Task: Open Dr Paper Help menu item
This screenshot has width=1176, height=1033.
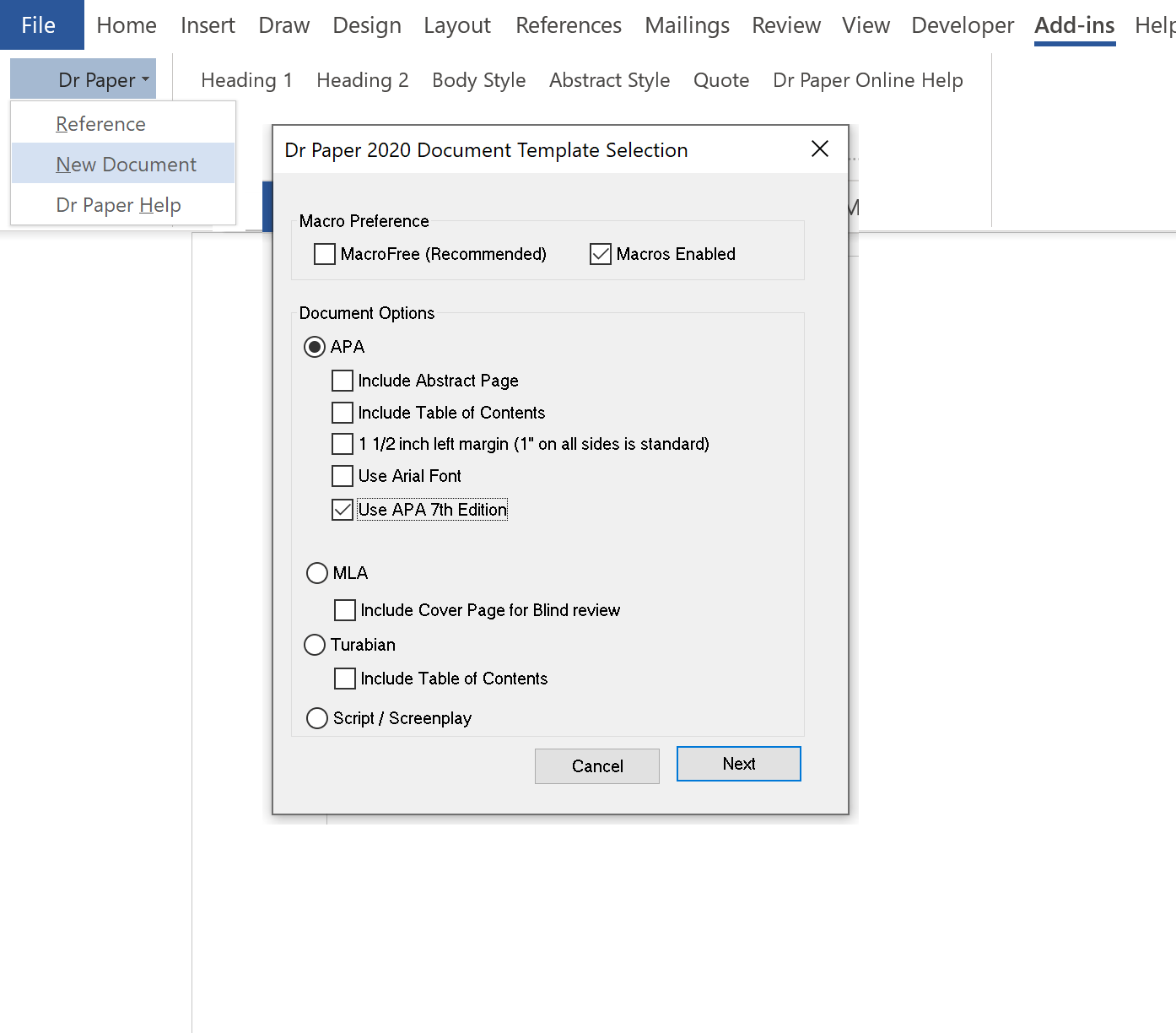Action: (x=118, y=205)
